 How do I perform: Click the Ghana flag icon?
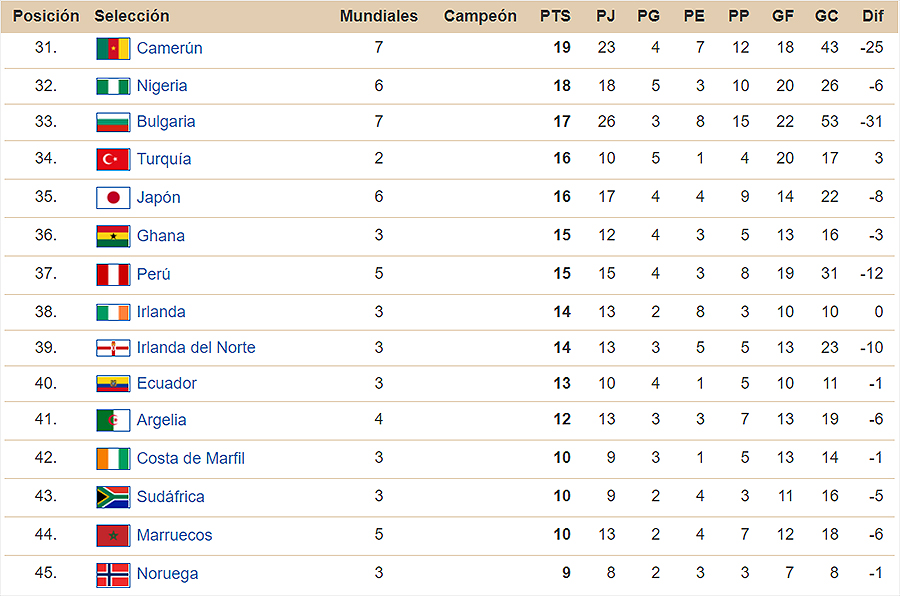tap(113, 236)
